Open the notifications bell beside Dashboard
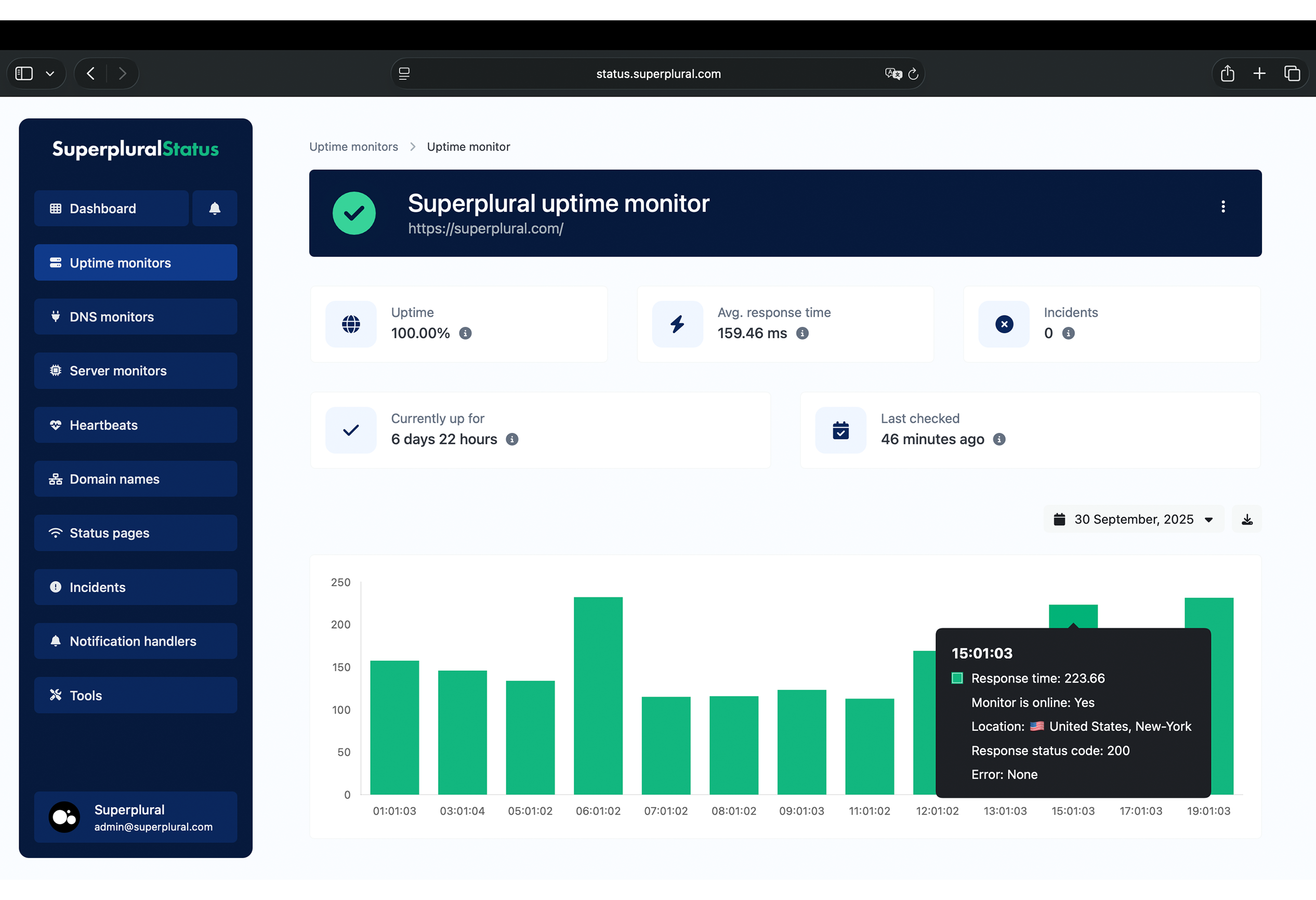This screenshot has width=1316, height=900. (x=215, y=208)
